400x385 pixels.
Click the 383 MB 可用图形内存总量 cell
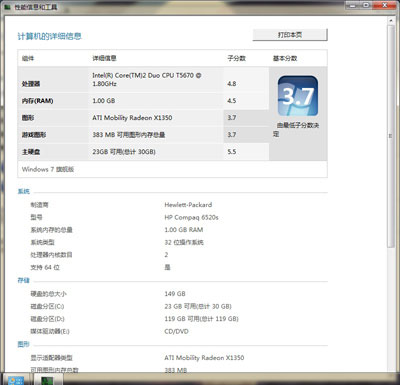(x=129, y=135)
